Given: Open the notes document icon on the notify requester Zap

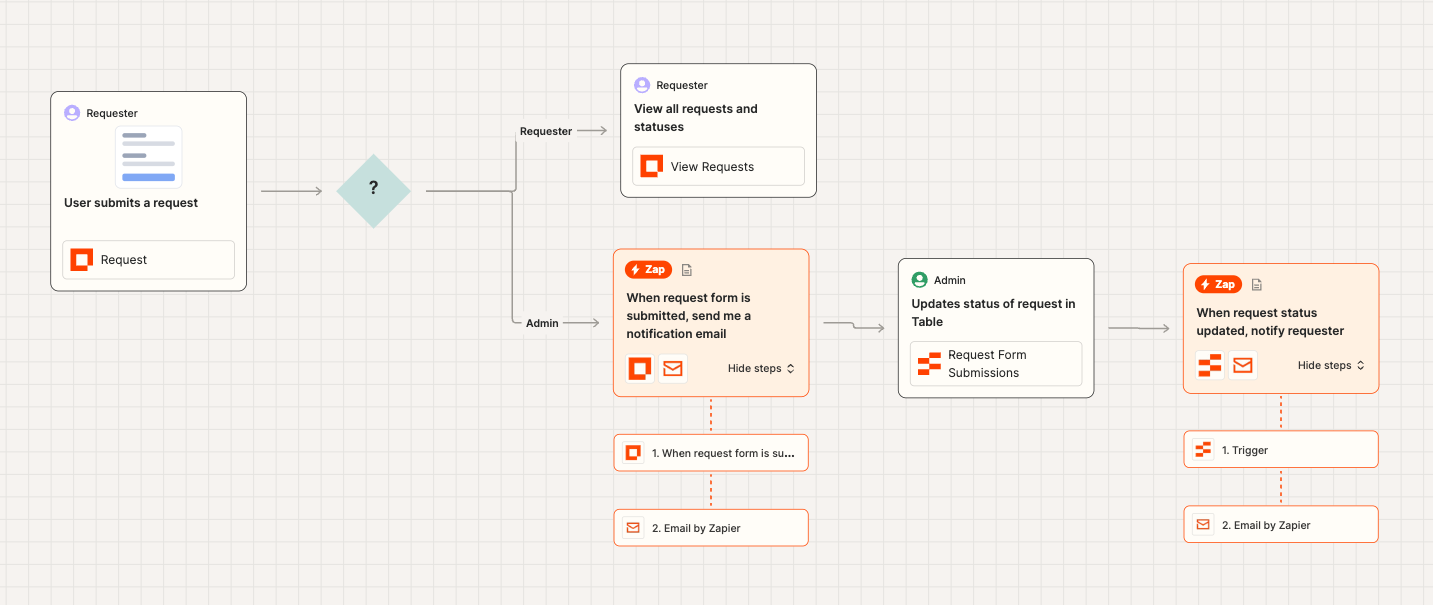Looking at the screenshot, I should pos(1256,284).
